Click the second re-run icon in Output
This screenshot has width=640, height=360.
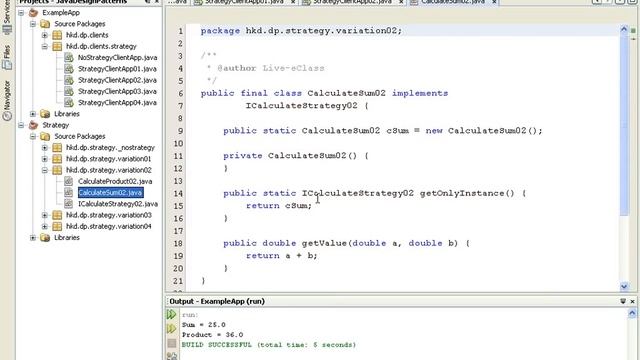(171, 329)
